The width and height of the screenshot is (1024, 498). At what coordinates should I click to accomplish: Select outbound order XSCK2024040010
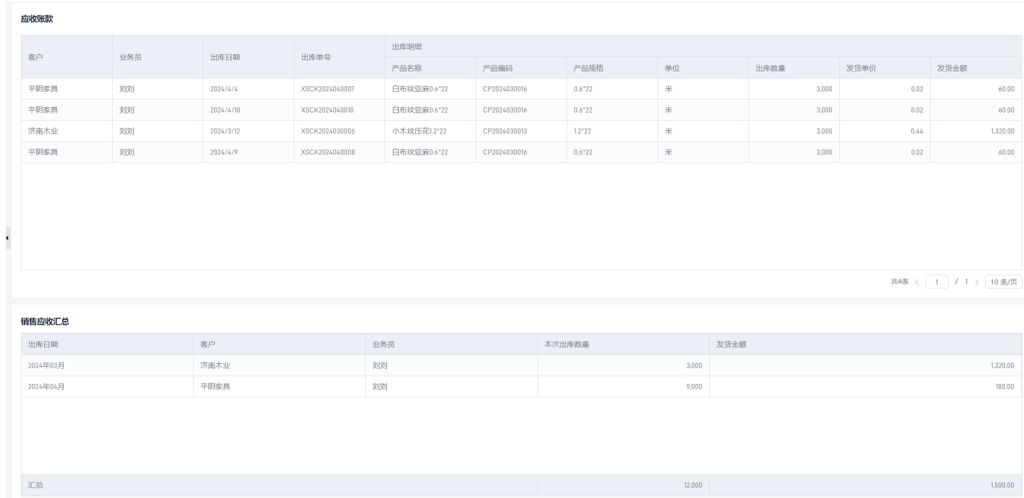tap(327, 110)
